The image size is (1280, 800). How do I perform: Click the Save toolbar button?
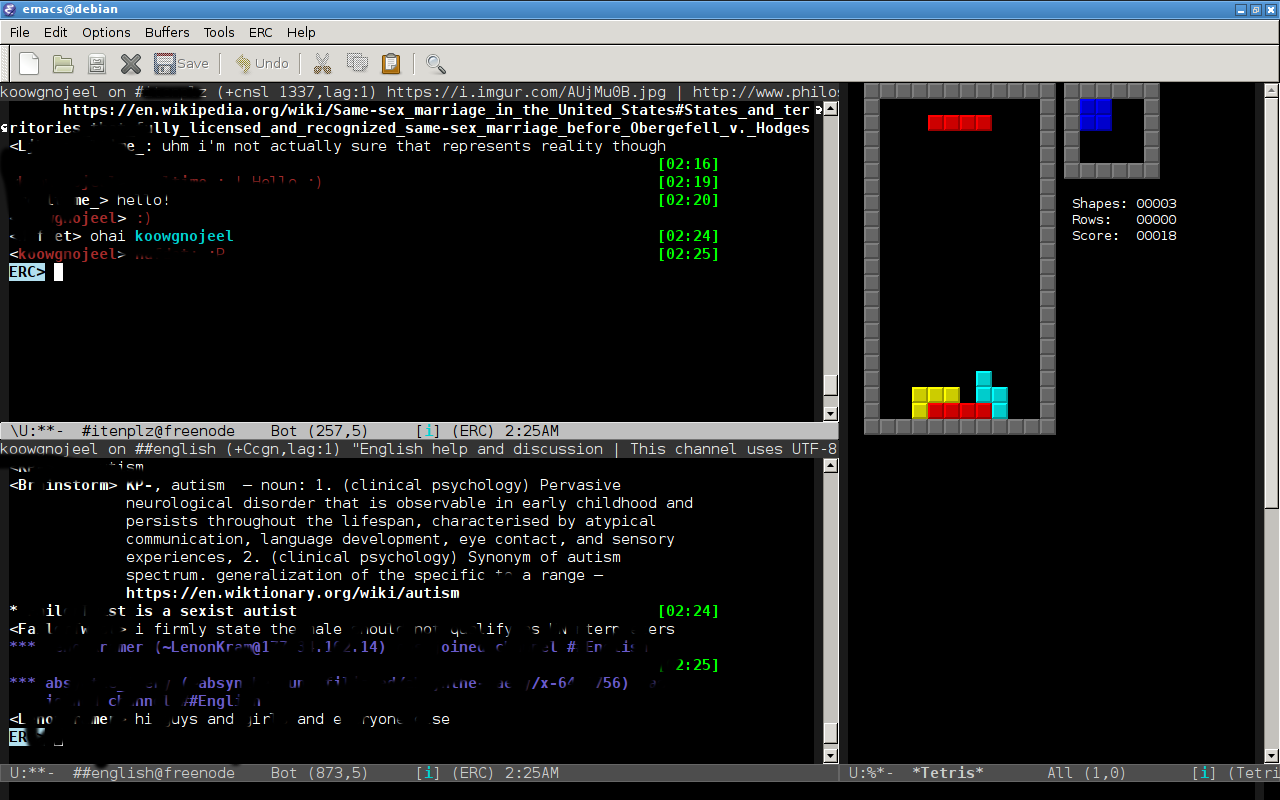181,63
